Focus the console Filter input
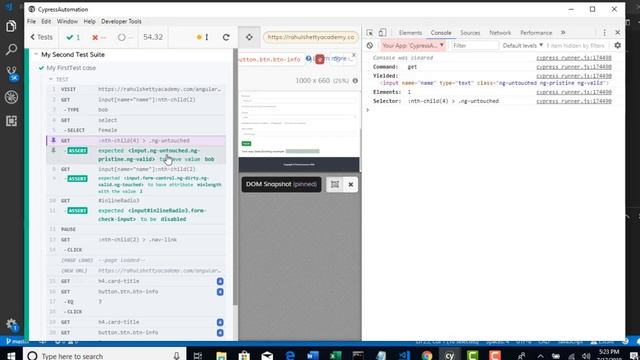640x360 pixels. coord(474,45)
